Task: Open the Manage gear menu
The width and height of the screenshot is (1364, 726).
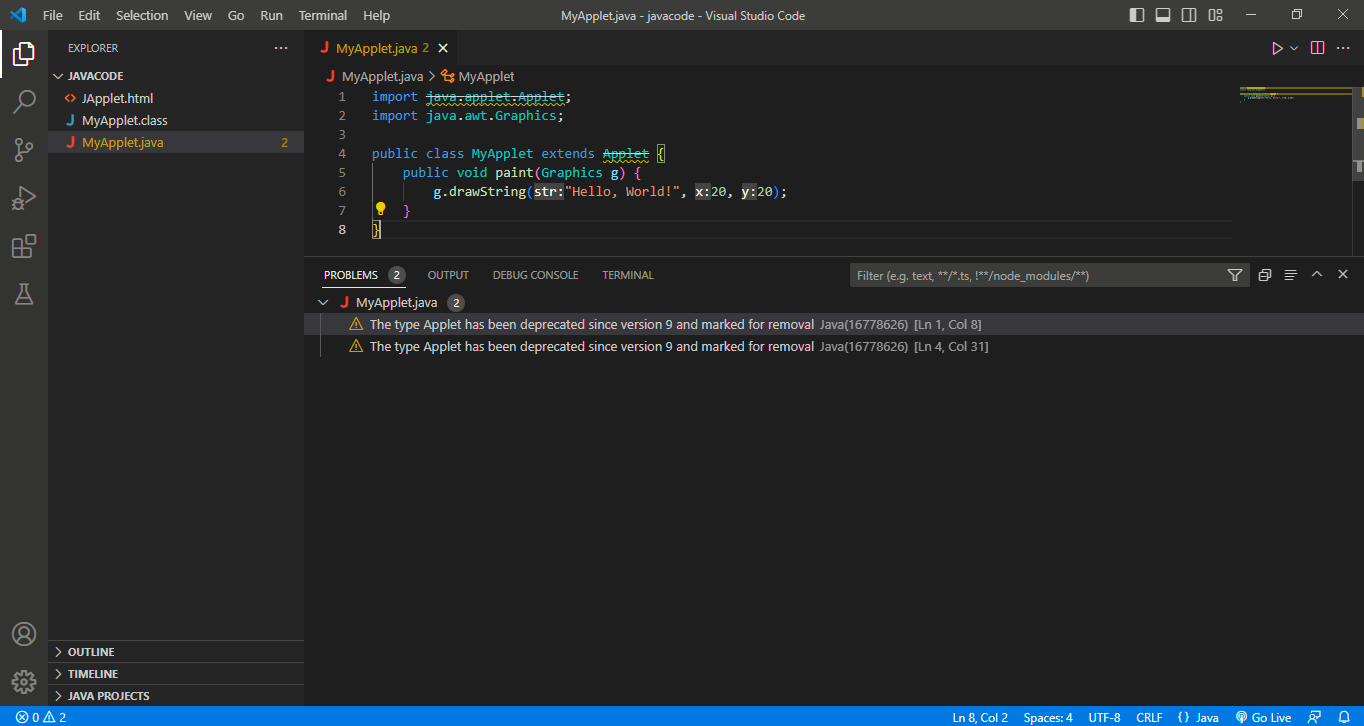Action: click(x=24, y=682)
